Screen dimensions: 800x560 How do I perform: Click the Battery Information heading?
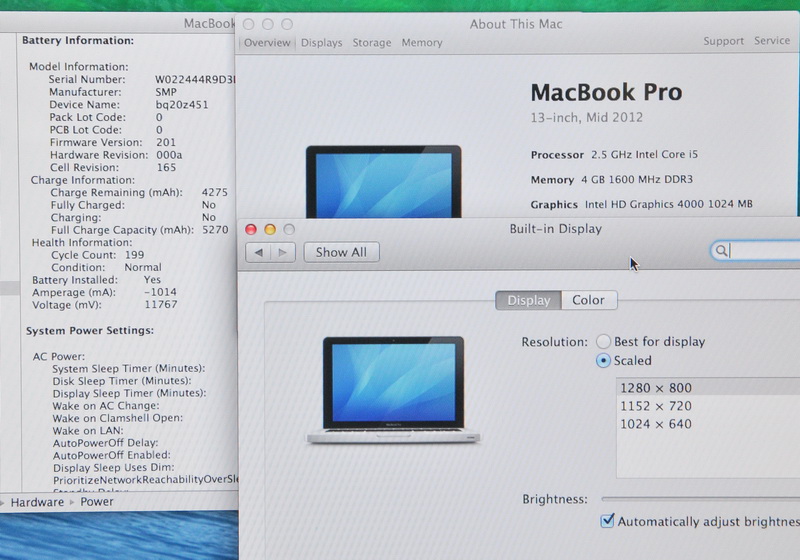pyautogui.click(x=78, y=40)
